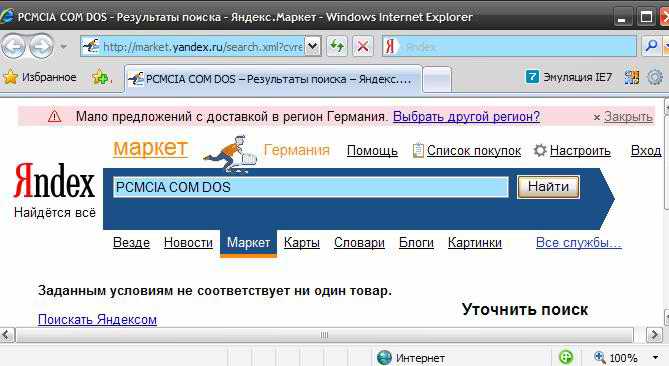This screenshot has height=366, width=669.
Task: Go forward with the browser Forward arrow
Action: click(x=41, y=46)
